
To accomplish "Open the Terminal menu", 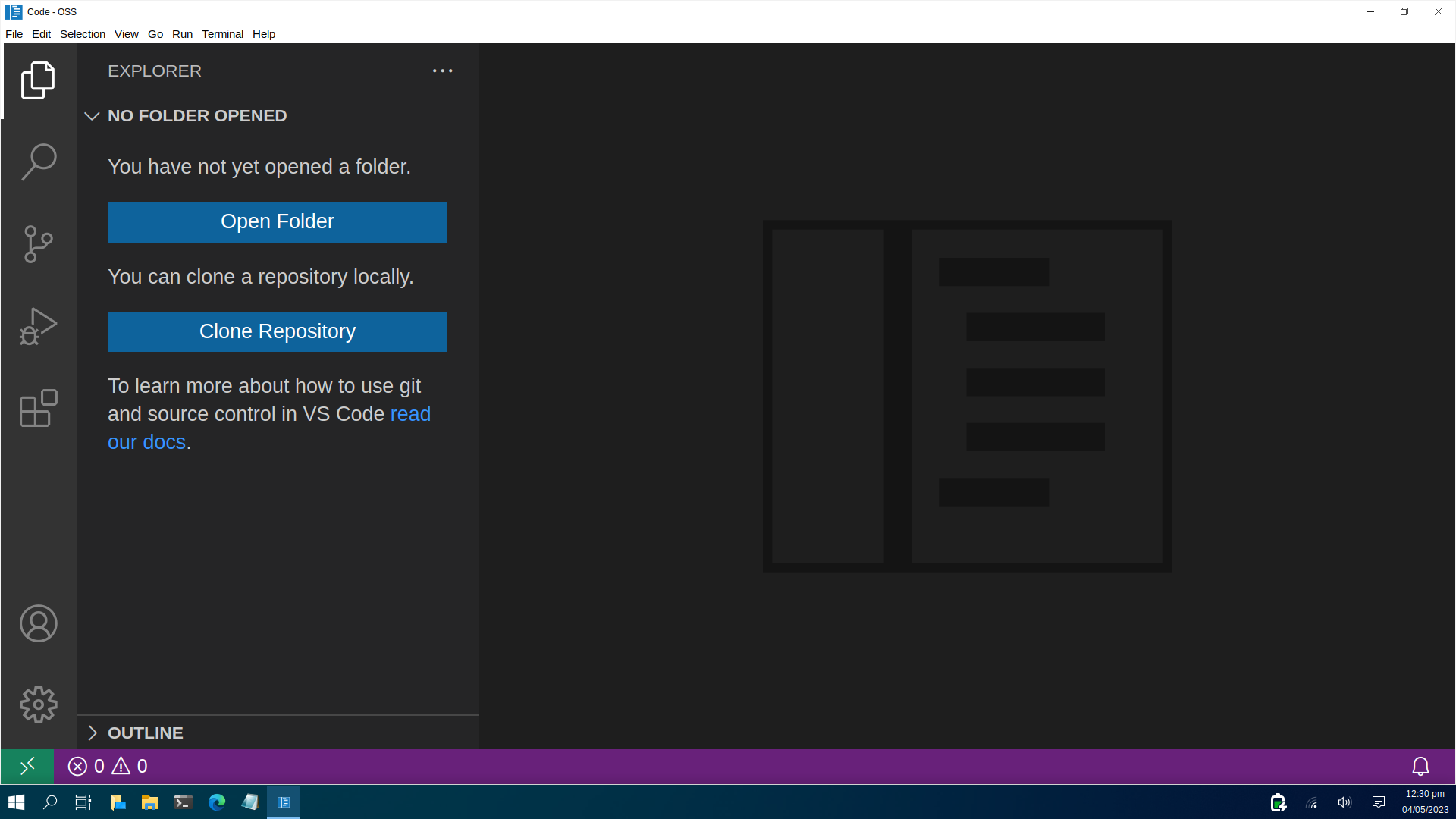I will click(x=222, y=34).
